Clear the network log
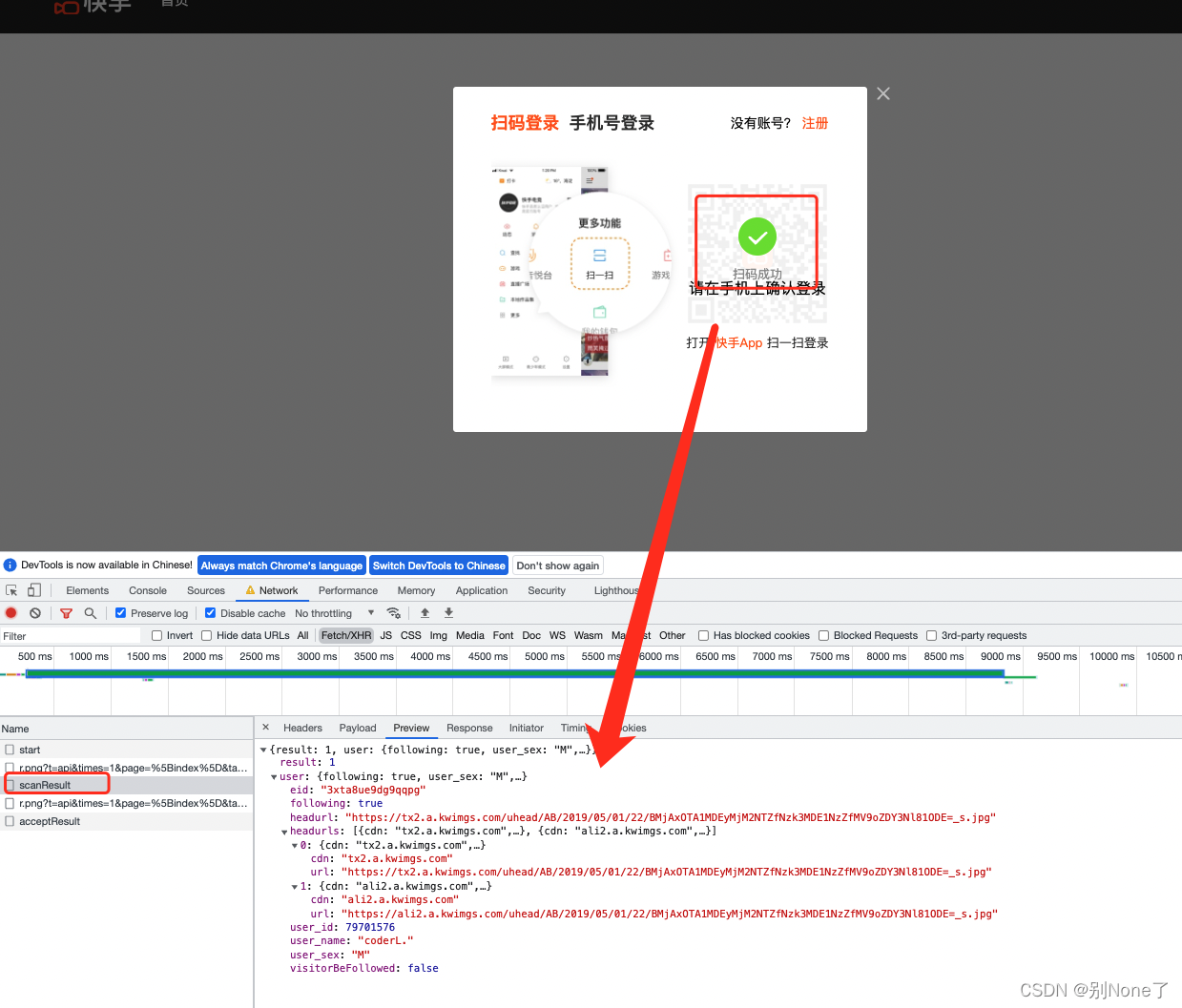Viewport: 1182px width, 1008px height. [x=35, y=613]
